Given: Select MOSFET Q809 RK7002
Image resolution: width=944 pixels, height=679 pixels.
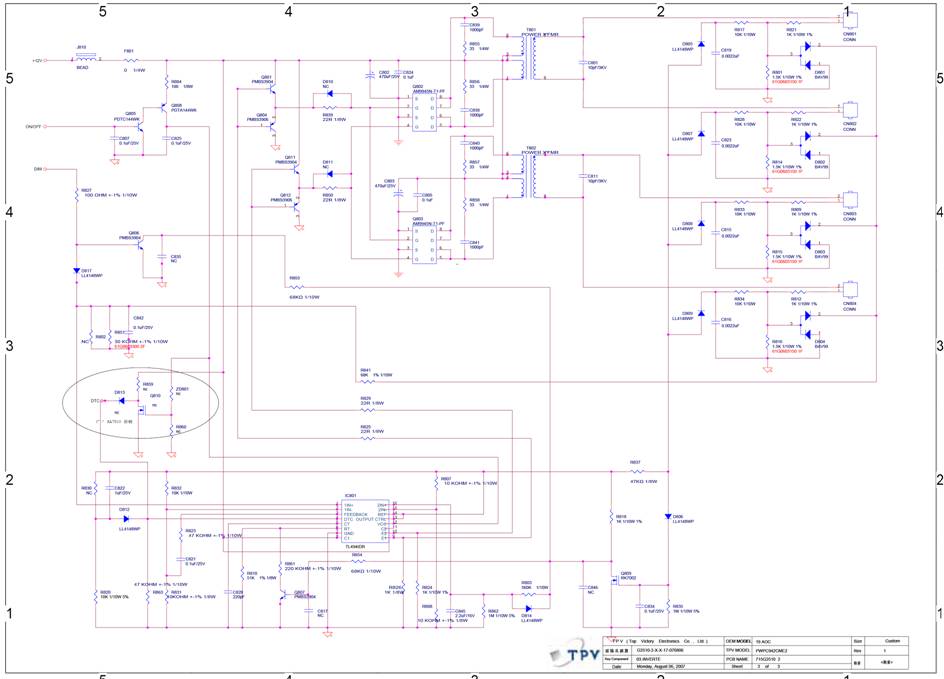Looking at the screenshot, I should (x=614, y=580).
